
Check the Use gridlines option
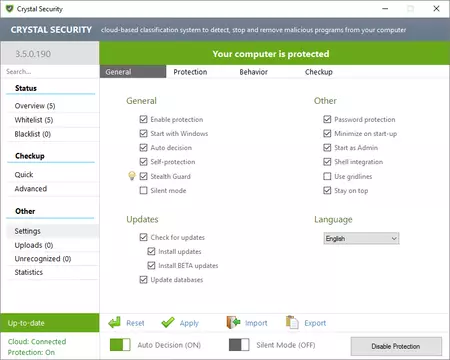coord(327,176)
